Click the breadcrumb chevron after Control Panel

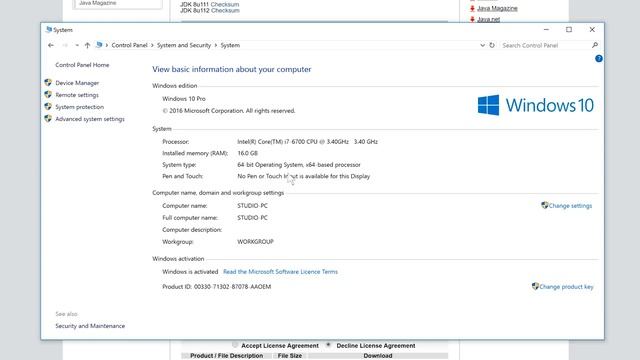tap(152, 45)
